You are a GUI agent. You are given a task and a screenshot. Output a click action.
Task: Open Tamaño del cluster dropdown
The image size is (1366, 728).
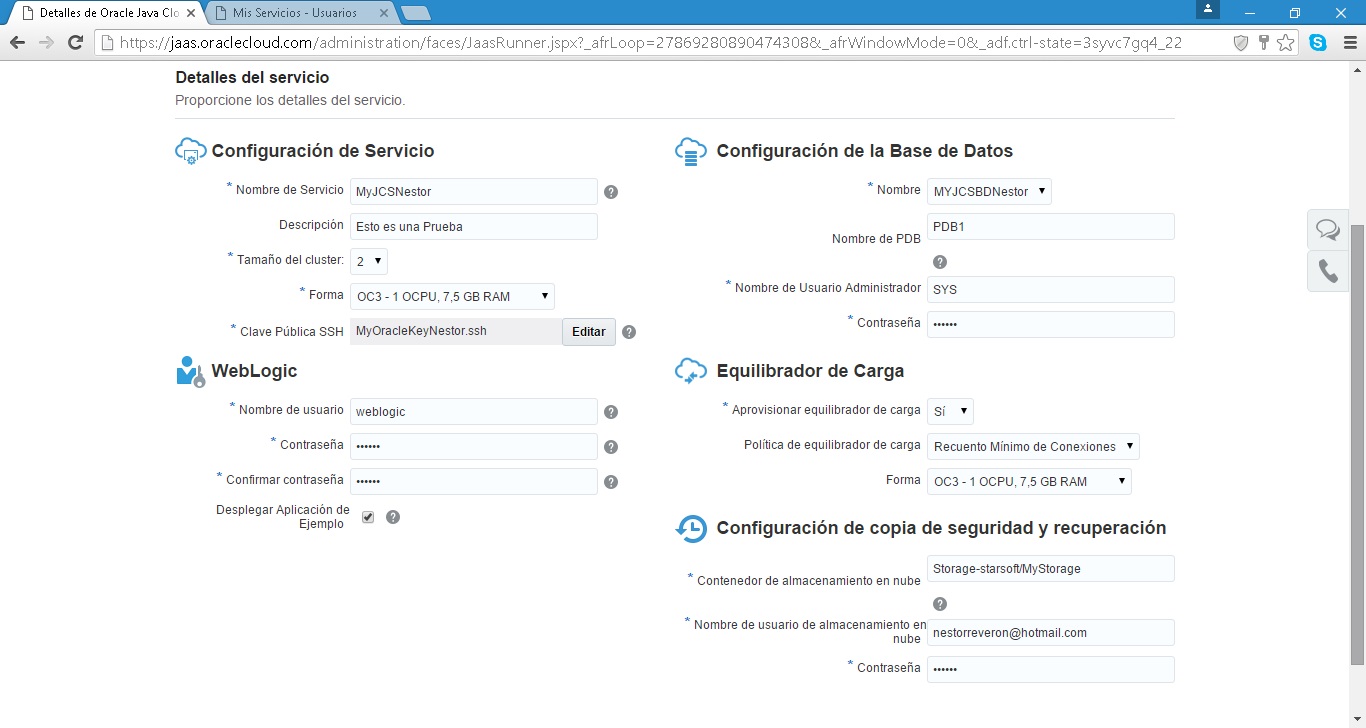click(x=368, y=261)
